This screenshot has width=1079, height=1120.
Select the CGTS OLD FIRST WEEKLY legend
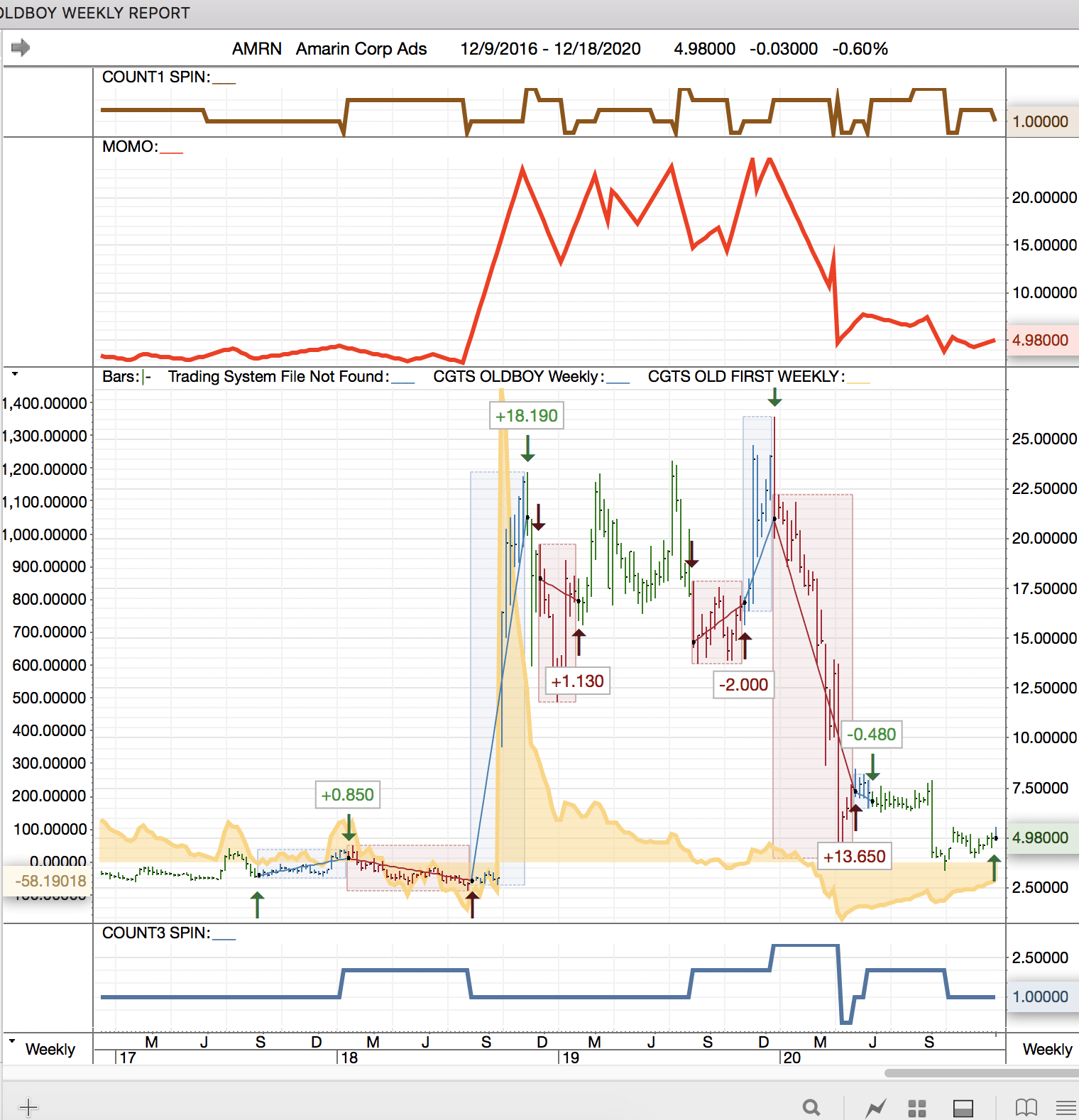point(745,377)
